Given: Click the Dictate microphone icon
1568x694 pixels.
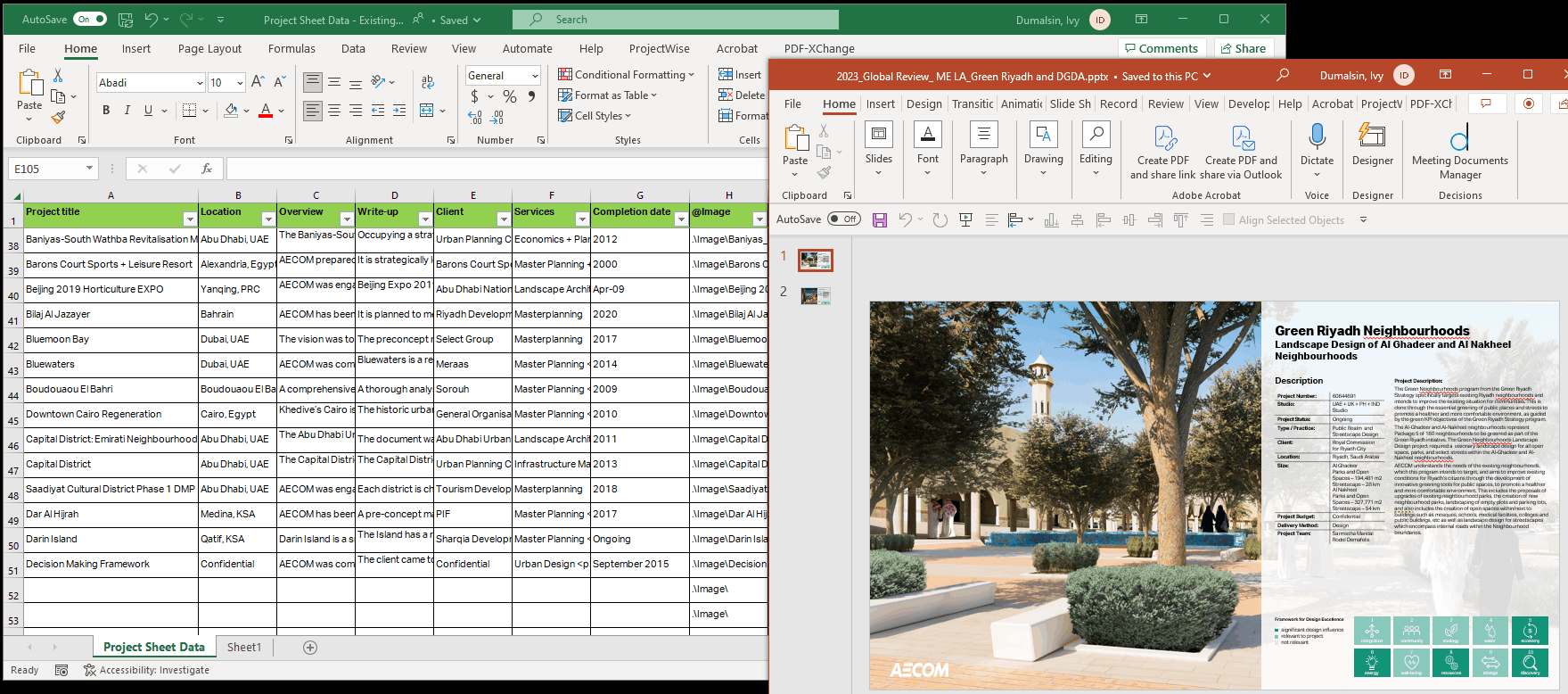Looking at the screenshot, I should pos(1317,136).
